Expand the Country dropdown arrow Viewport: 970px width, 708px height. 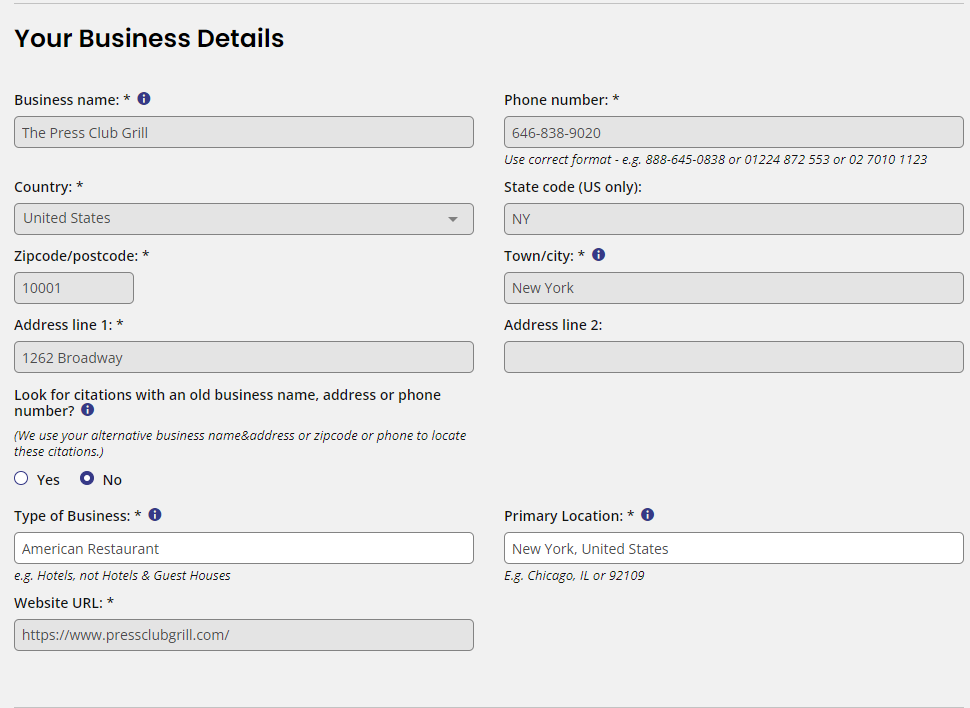[453, 219]
